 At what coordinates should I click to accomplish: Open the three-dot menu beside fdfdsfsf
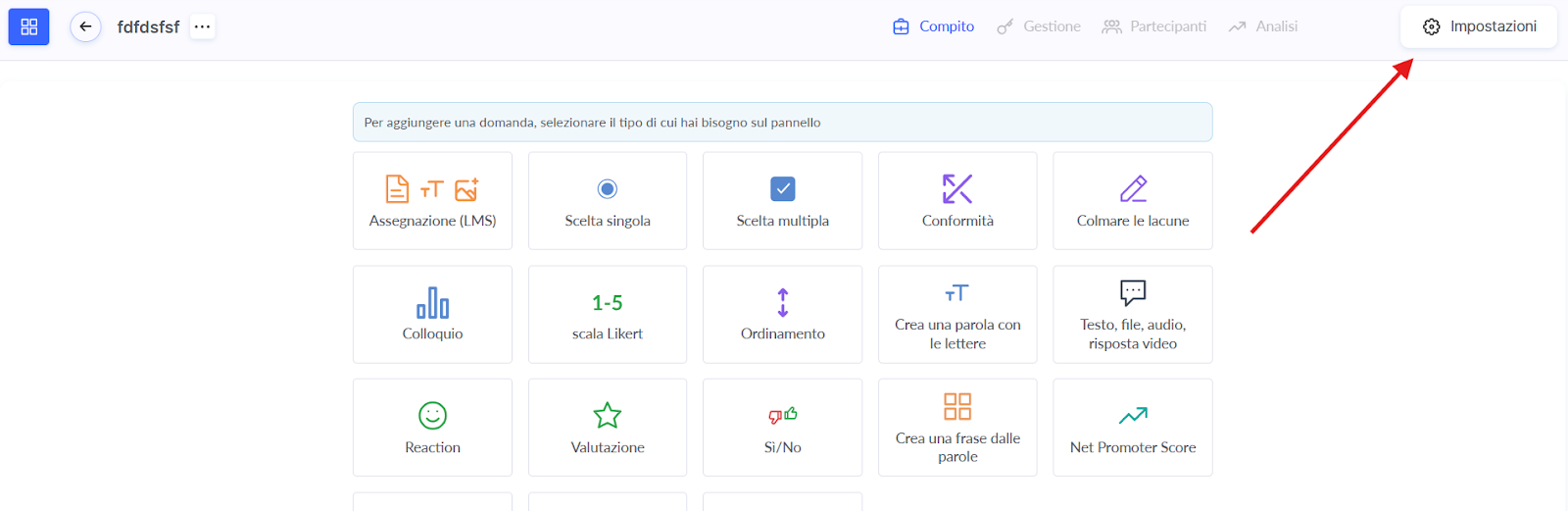(202, 26)
